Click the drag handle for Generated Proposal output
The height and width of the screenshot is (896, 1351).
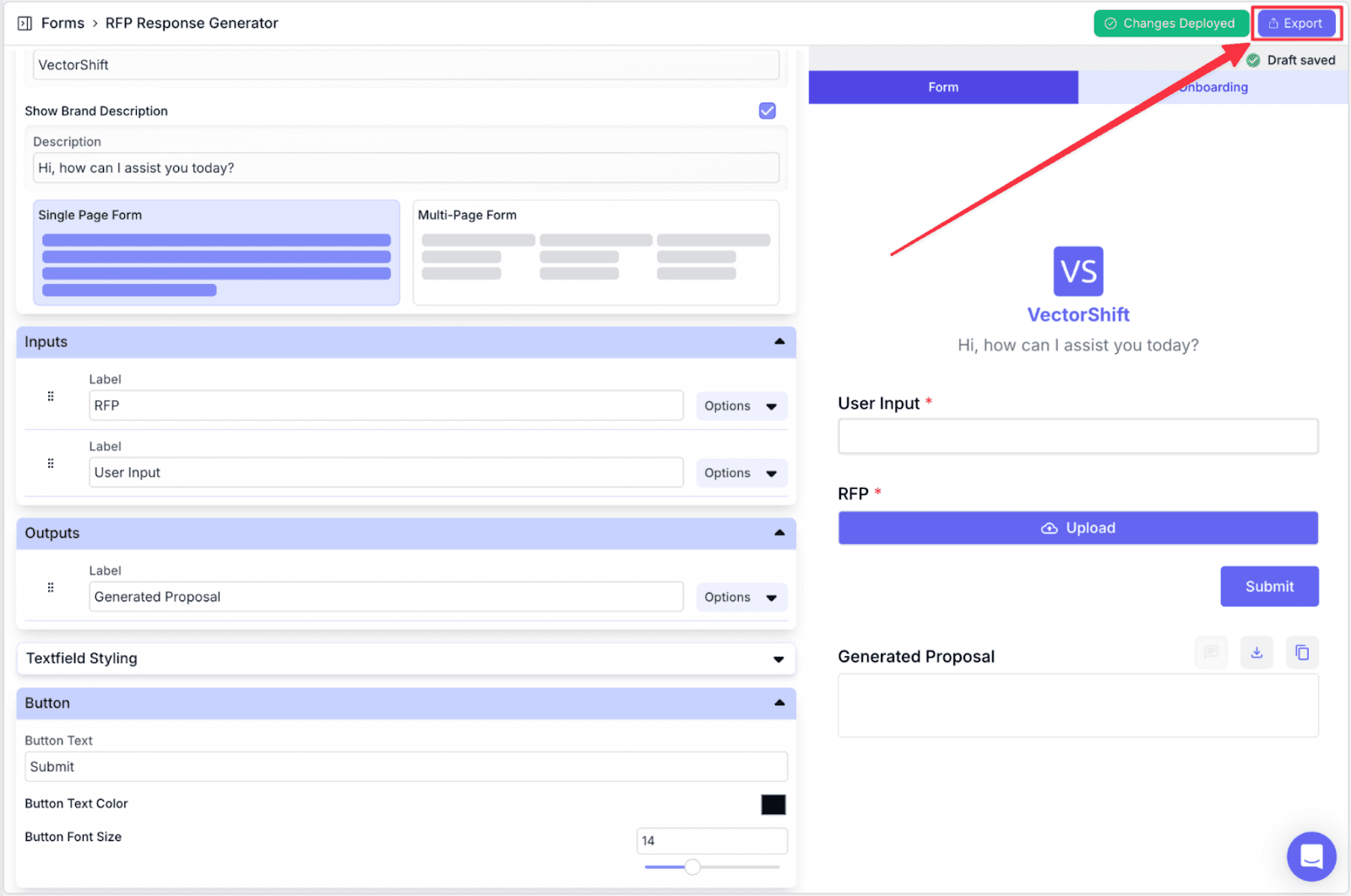pyautogui.click(x=51, y=588)
